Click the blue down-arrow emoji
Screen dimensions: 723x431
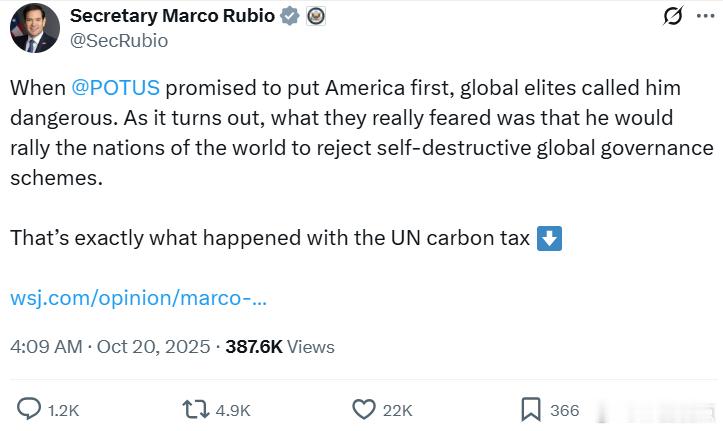point(549,239)
